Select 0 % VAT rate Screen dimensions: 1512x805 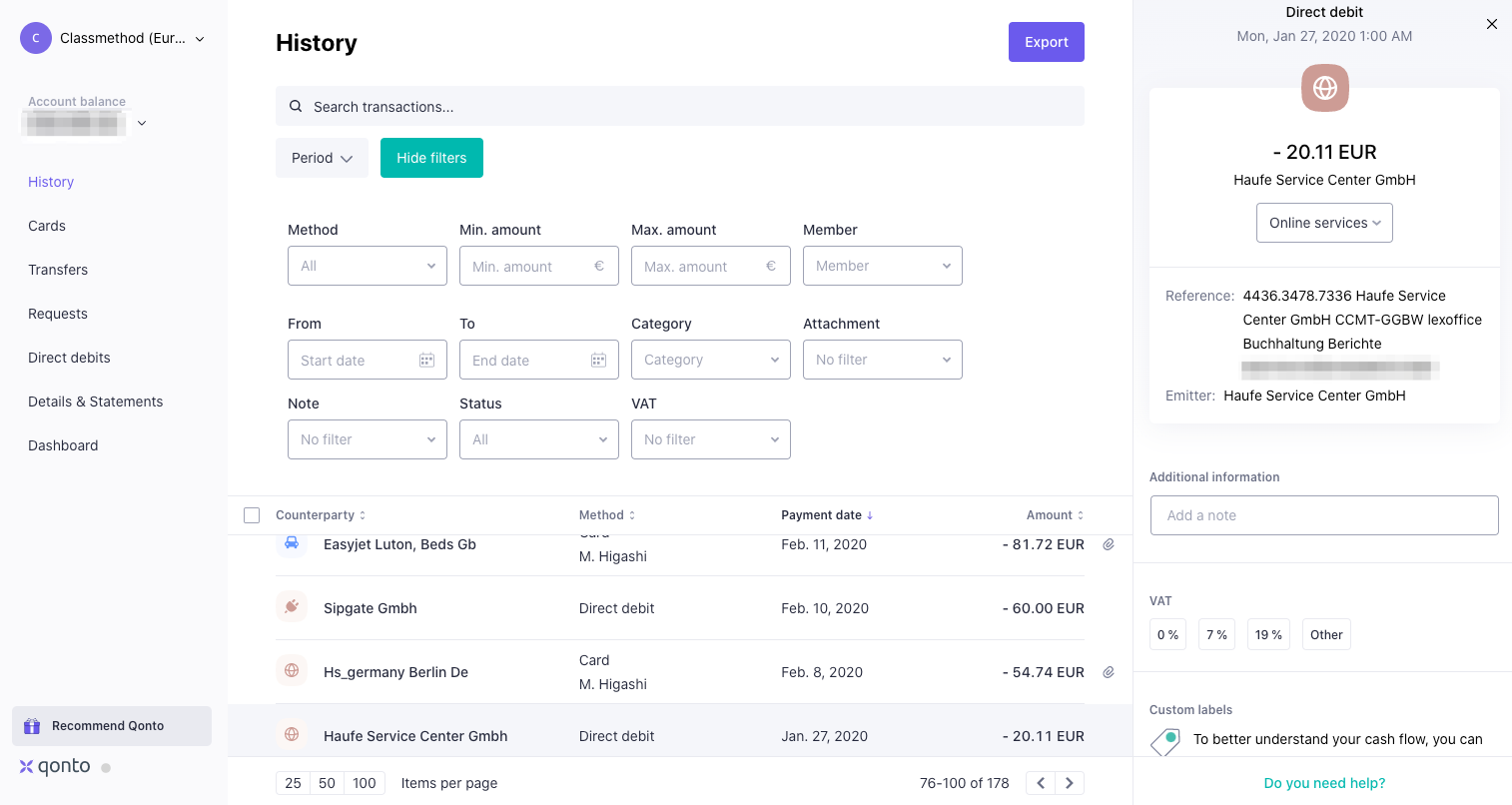click(x=1167, y=635)
